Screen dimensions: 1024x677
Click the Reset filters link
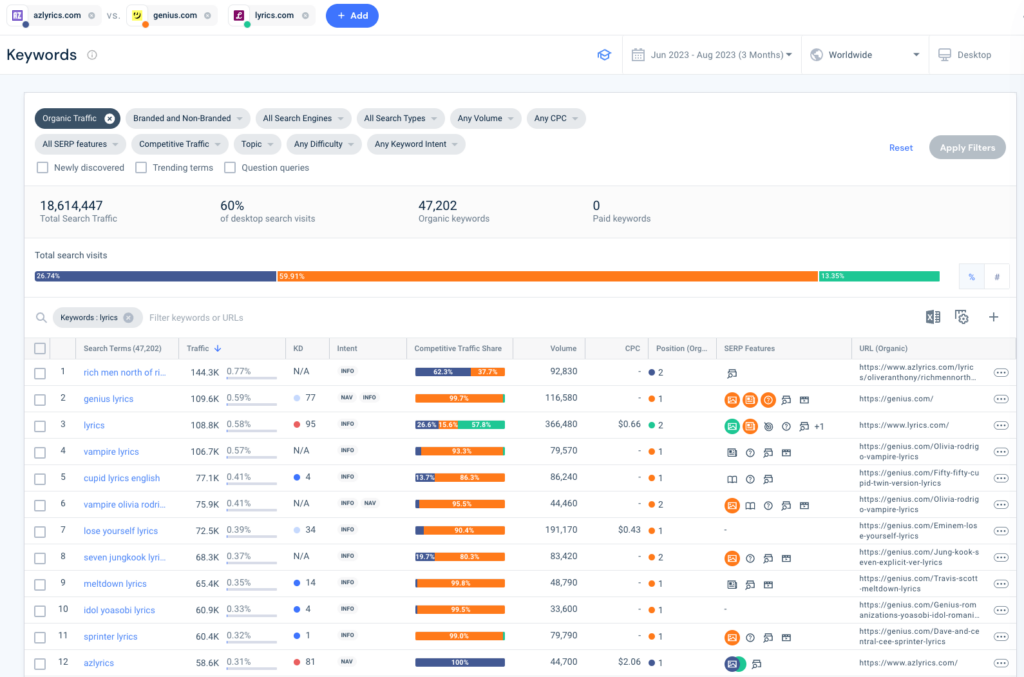point(900,148)
